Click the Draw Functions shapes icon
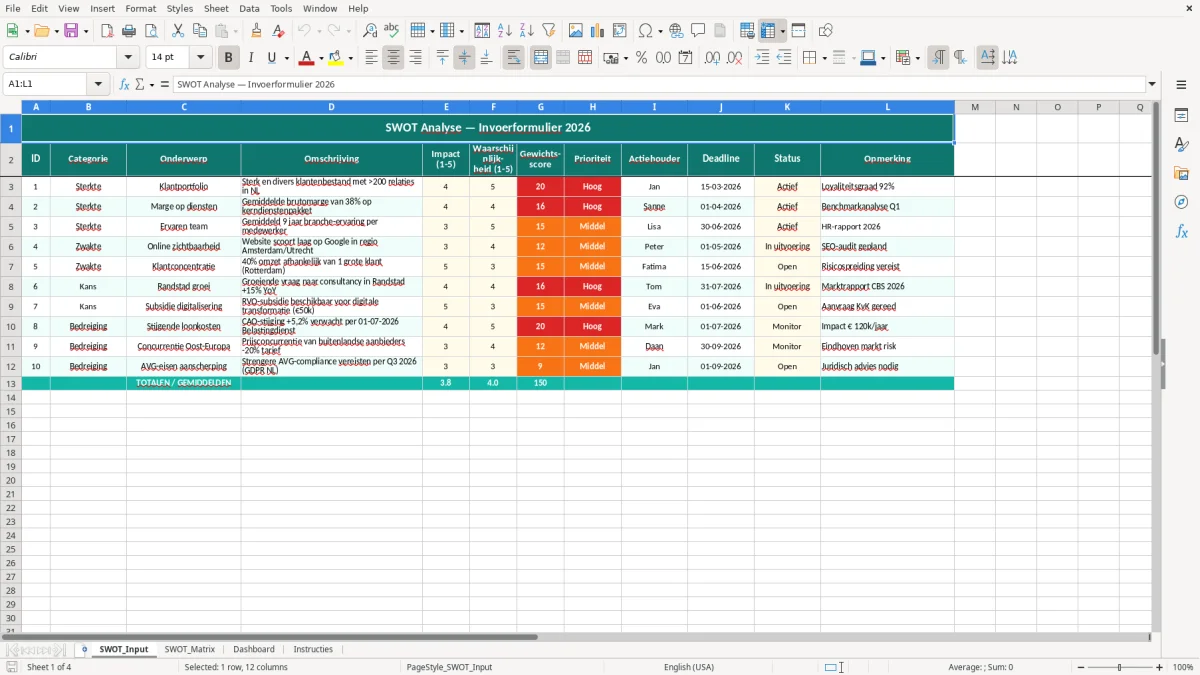The height and width of the screenshot is (675, 1200). 826,31
